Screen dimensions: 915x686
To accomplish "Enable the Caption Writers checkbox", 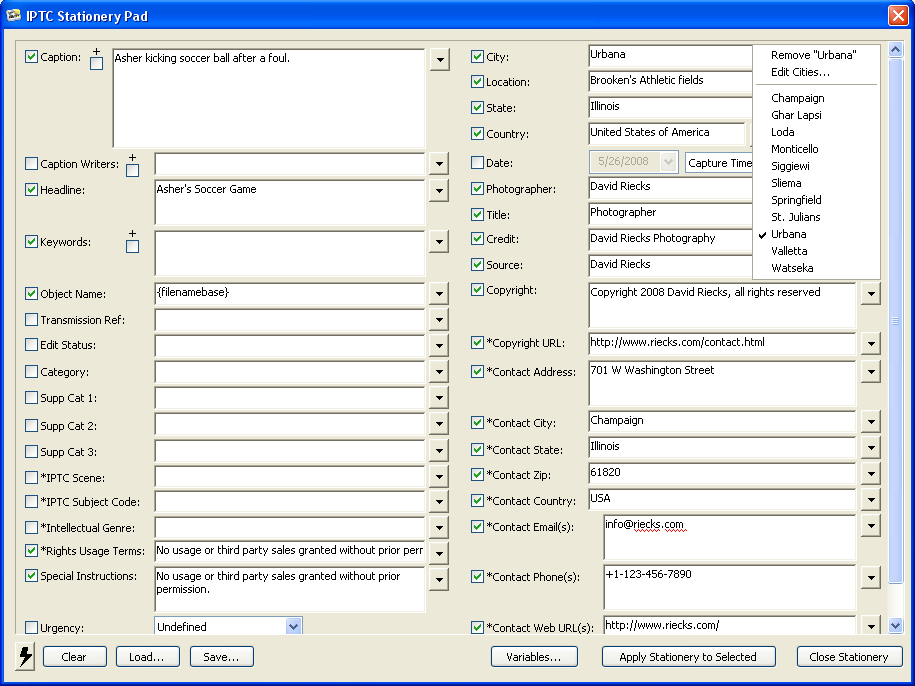I will click(32, 164).
